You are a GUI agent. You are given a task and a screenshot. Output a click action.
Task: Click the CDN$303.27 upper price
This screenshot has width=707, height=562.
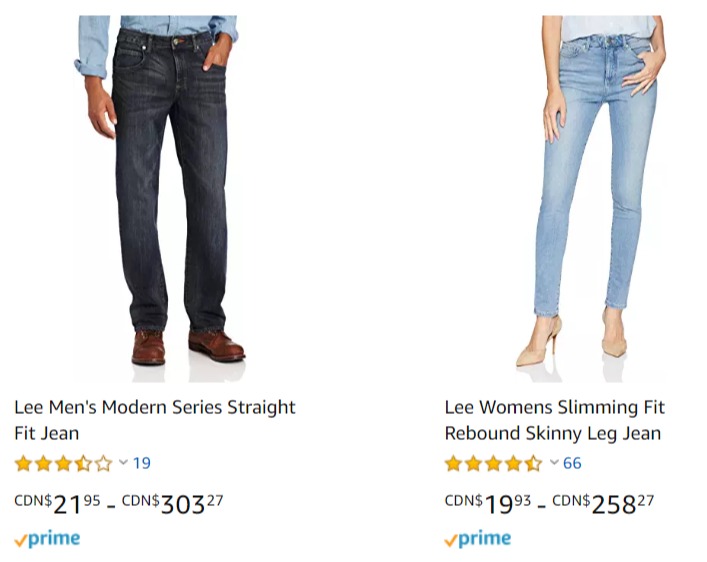[x=173, y=504]
